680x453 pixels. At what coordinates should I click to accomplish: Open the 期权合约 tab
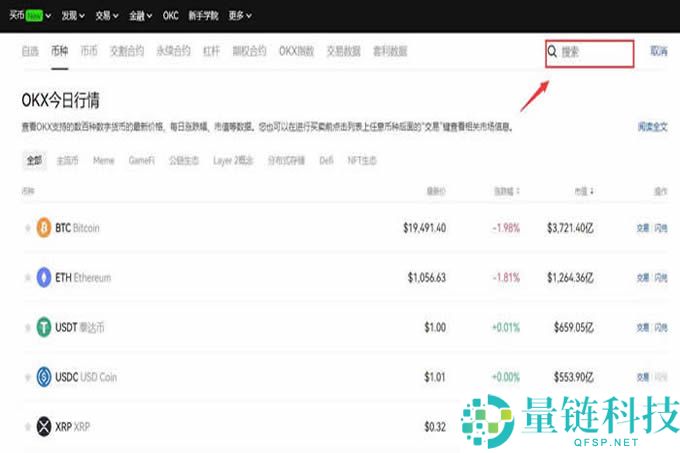(x=249, y=51)
